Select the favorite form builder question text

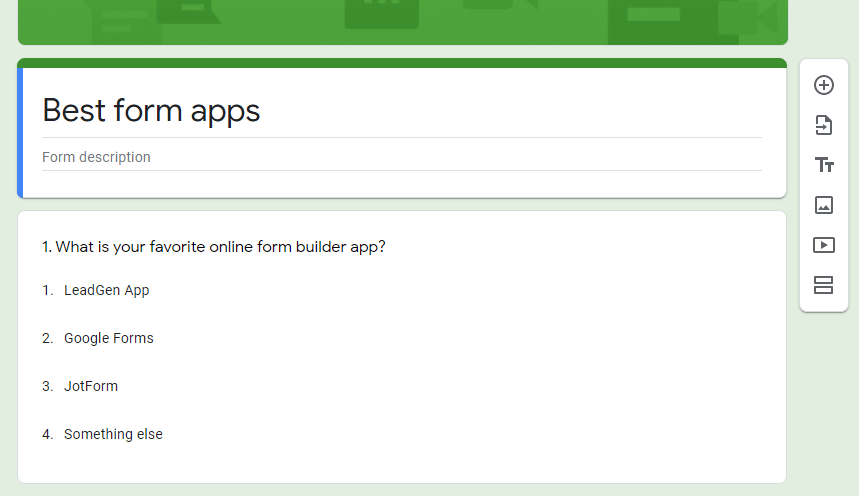(214, 247)
